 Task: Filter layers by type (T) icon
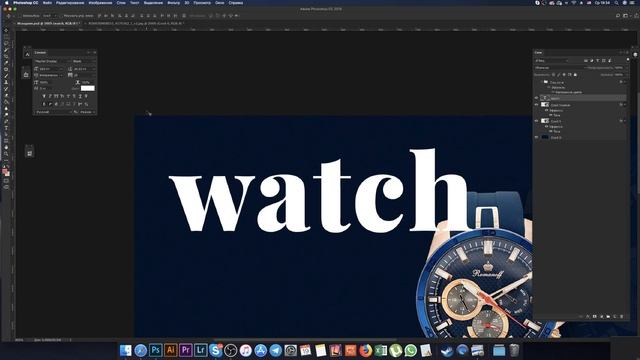(598, 61)
